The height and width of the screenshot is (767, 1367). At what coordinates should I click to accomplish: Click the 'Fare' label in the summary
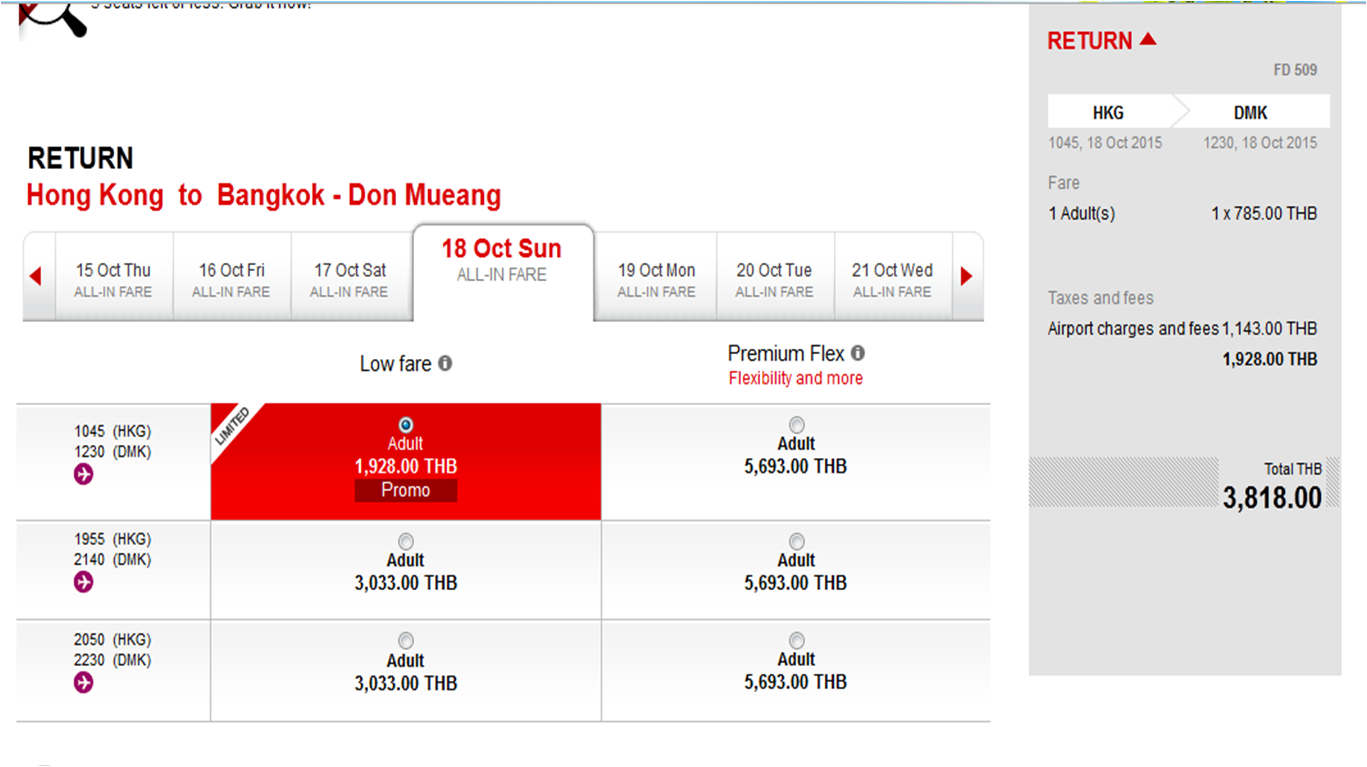(1064, 183)
